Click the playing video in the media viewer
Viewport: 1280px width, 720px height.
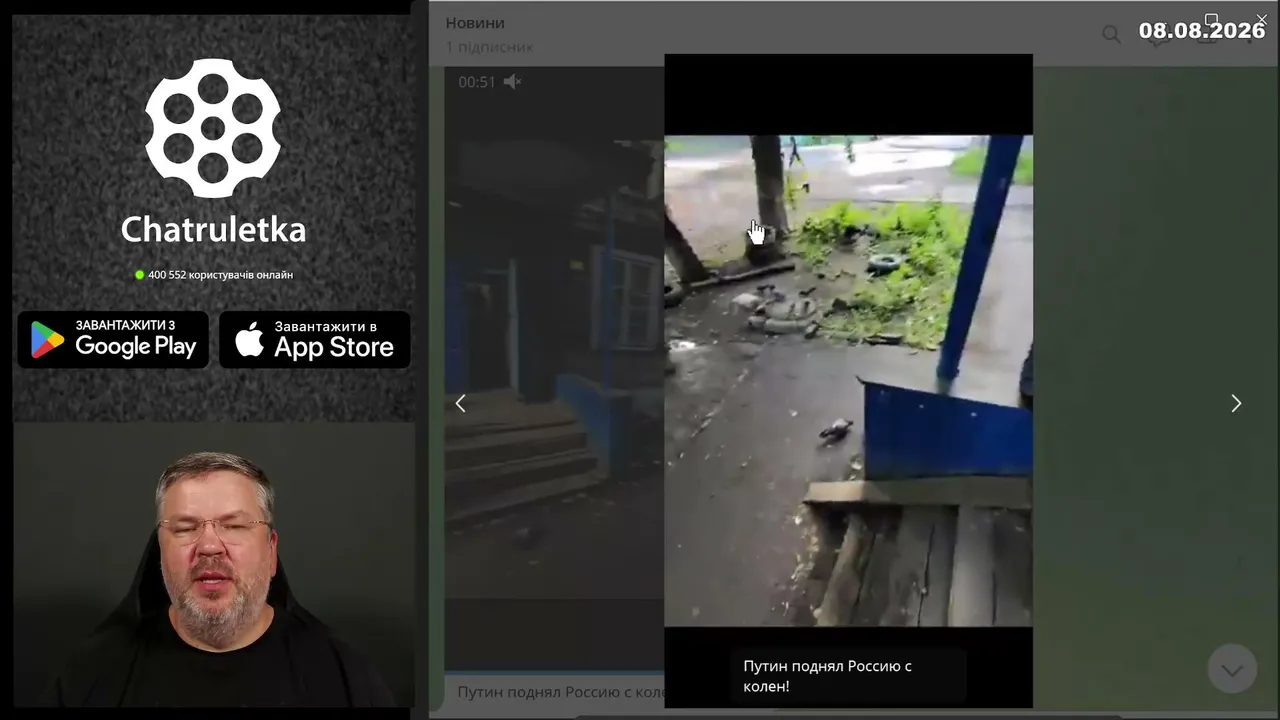[848, 380]
